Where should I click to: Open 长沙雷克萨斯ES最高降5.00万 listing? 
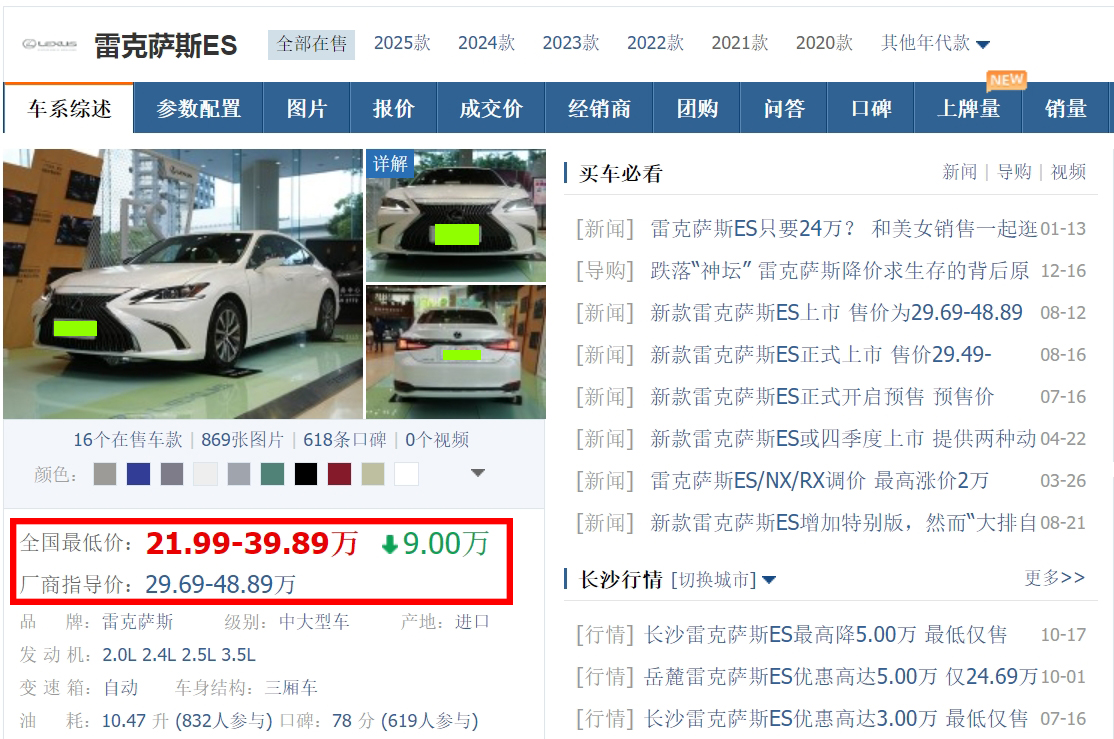(826, 635)
